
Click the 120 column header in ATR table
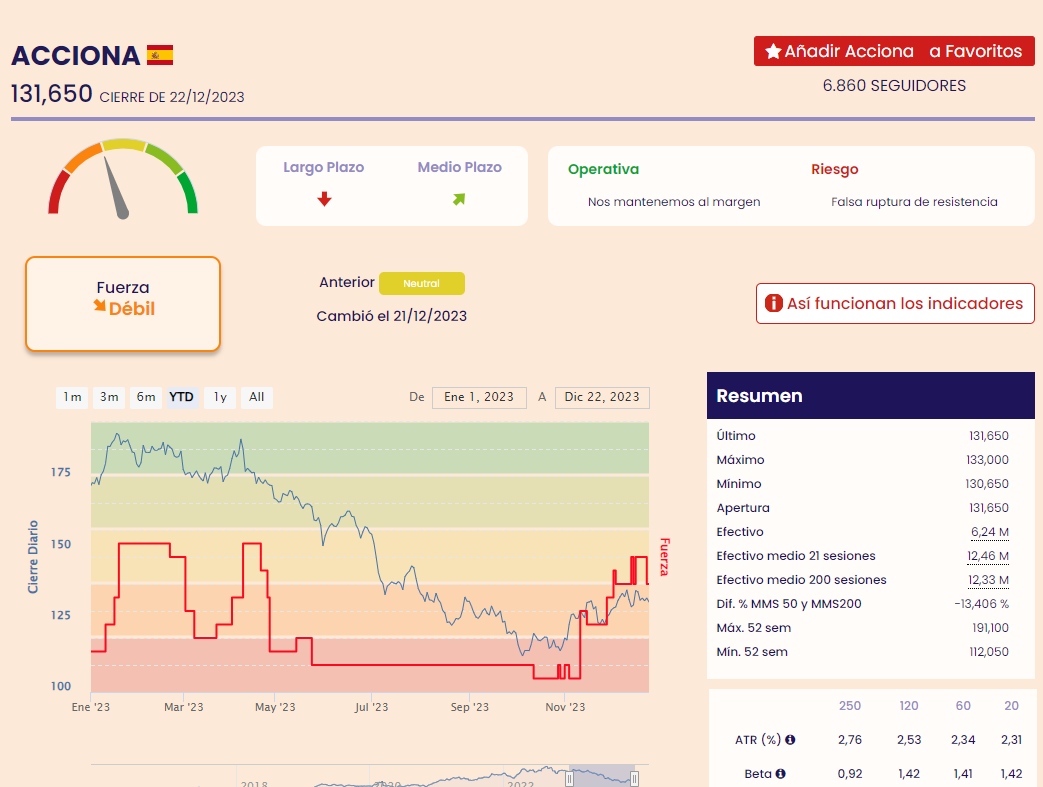click(909, 706)
